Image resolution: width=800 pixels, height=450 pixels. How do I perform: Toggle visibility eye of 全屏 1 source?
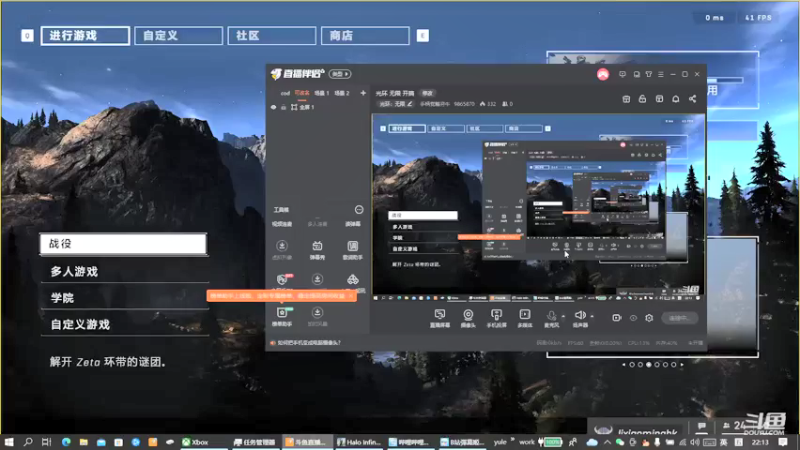pyautogui.click(x=273, y=107)
